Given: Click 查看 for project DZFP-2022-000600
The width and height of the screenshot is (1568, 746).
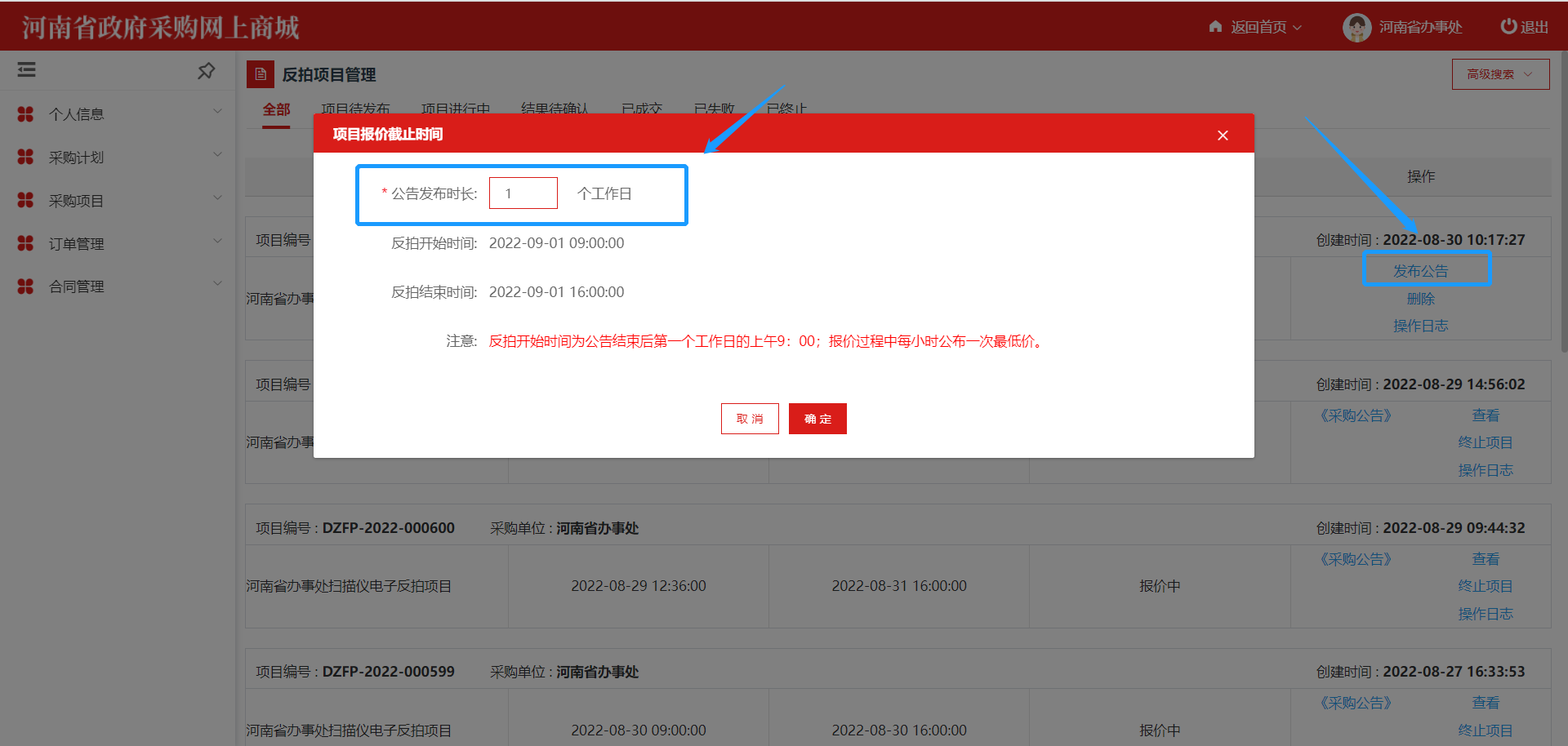Looking at the screenshot, I should (x=1486, y=559).
